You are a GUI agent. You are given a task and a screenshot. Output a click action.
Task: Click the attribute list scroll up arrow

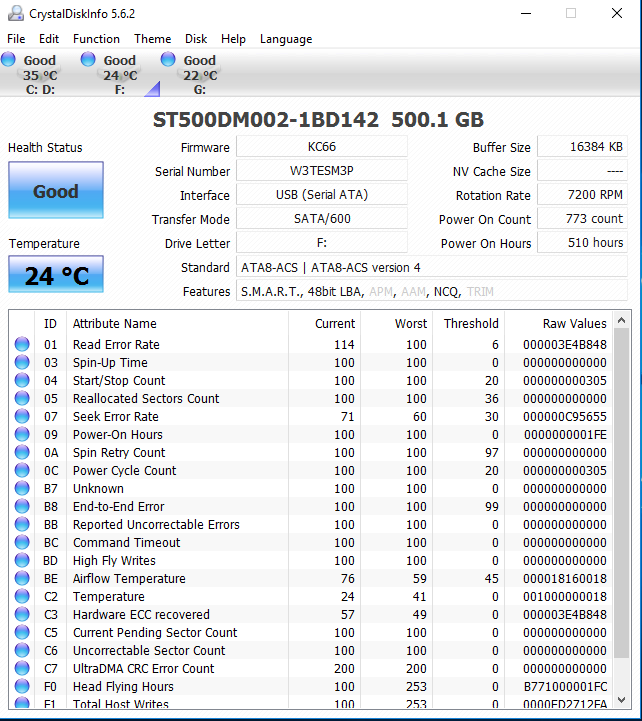621,320
